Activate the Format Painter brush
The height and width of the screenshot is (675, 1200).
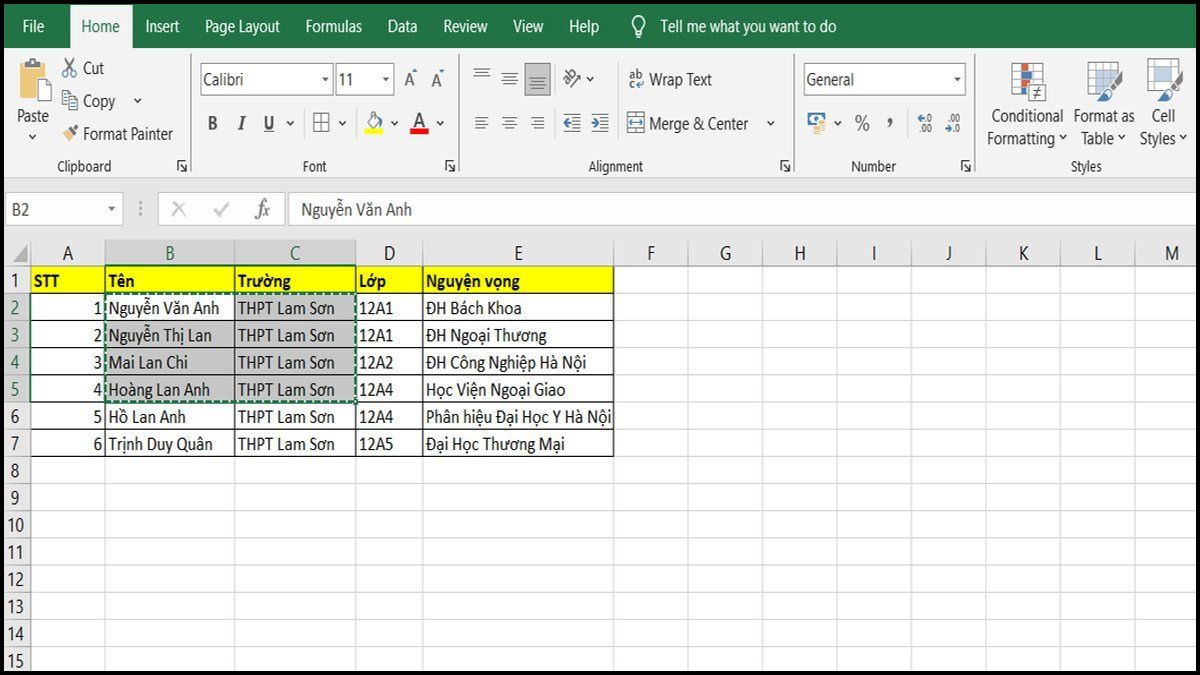click(x=69, y=133)
